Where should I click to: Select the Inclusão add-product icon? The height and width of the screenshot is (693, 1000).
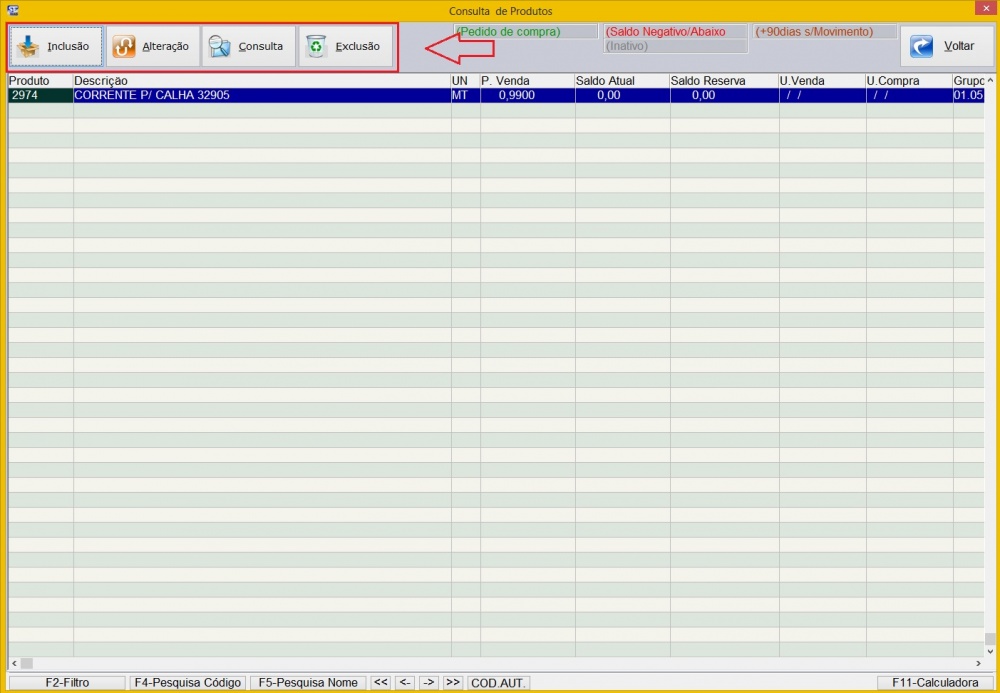pyautogui.click(x=26, y=45)
